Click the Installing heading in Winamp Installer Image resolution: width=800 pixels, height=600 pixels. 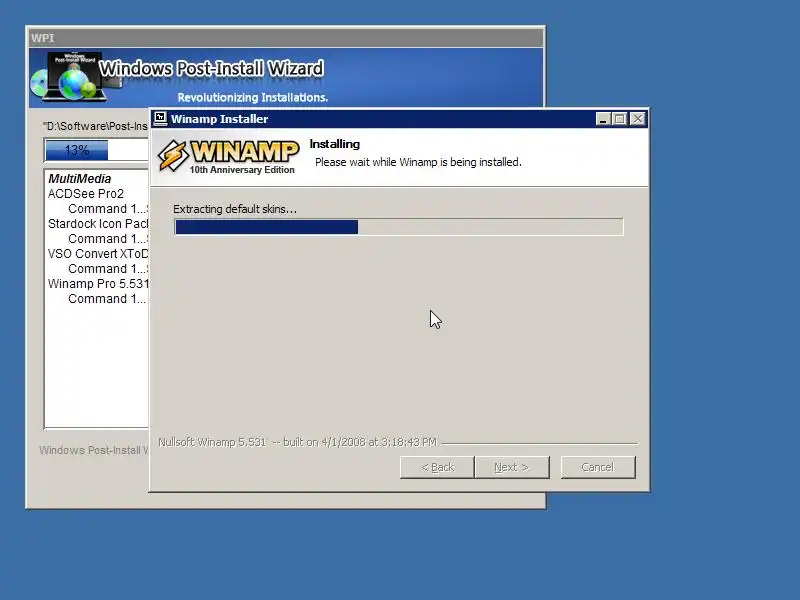(x=335, y=144)
